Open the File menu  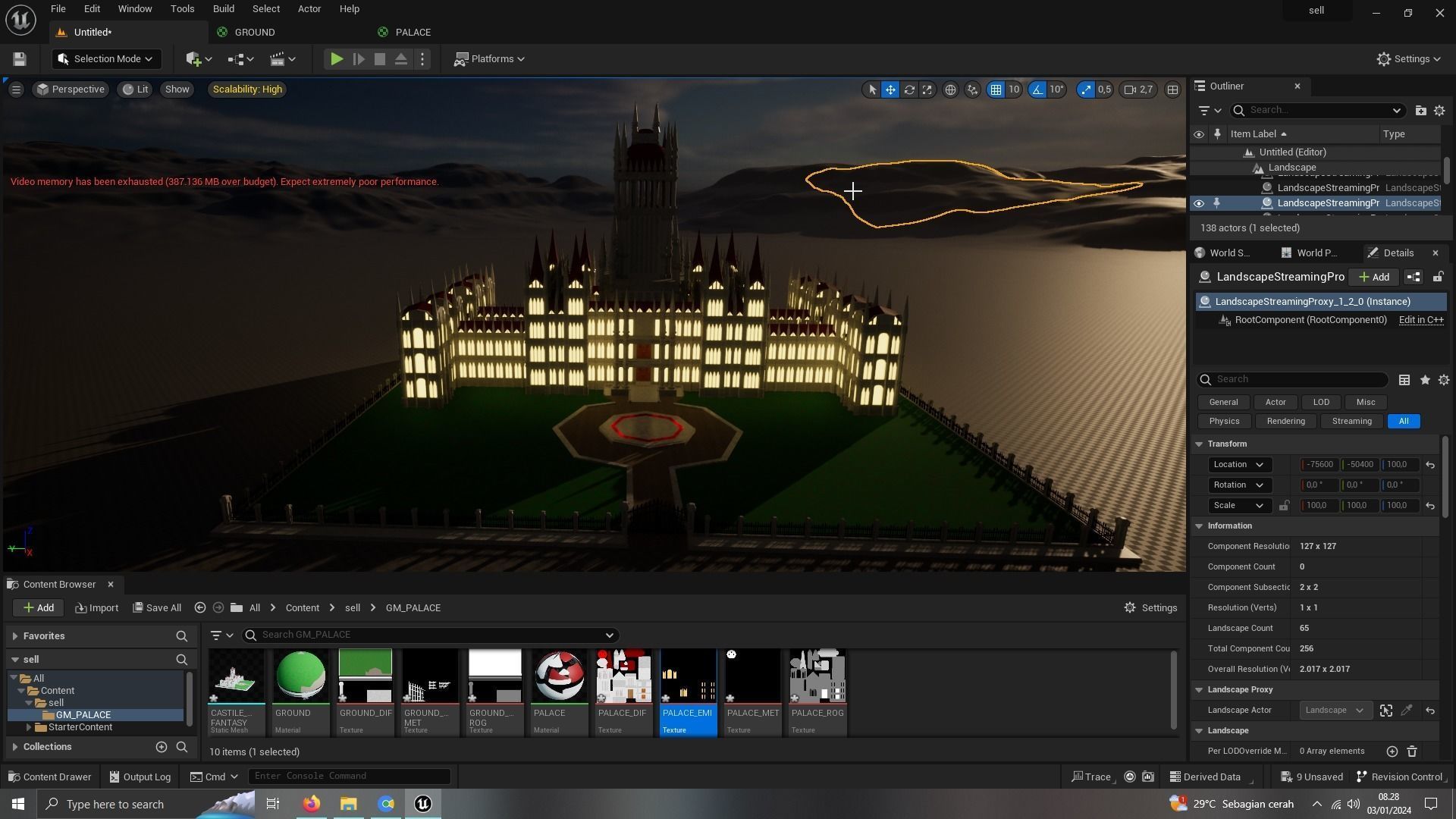[x=58, y=9]
